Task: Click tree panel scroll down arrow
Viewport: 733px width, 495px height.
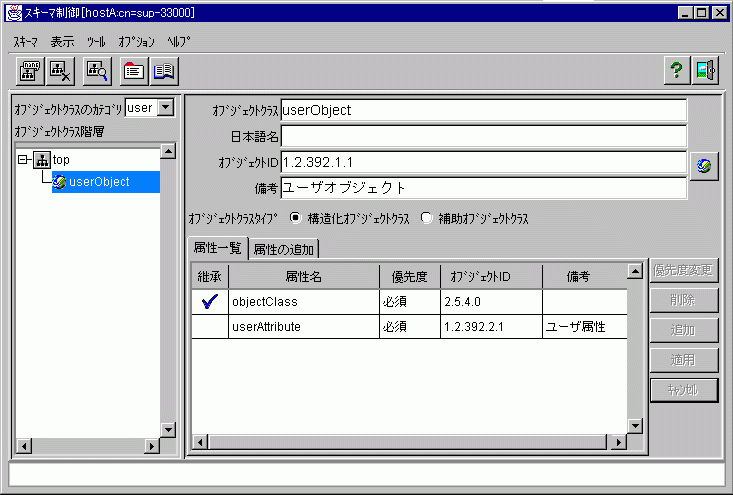Action: [168, 430]
